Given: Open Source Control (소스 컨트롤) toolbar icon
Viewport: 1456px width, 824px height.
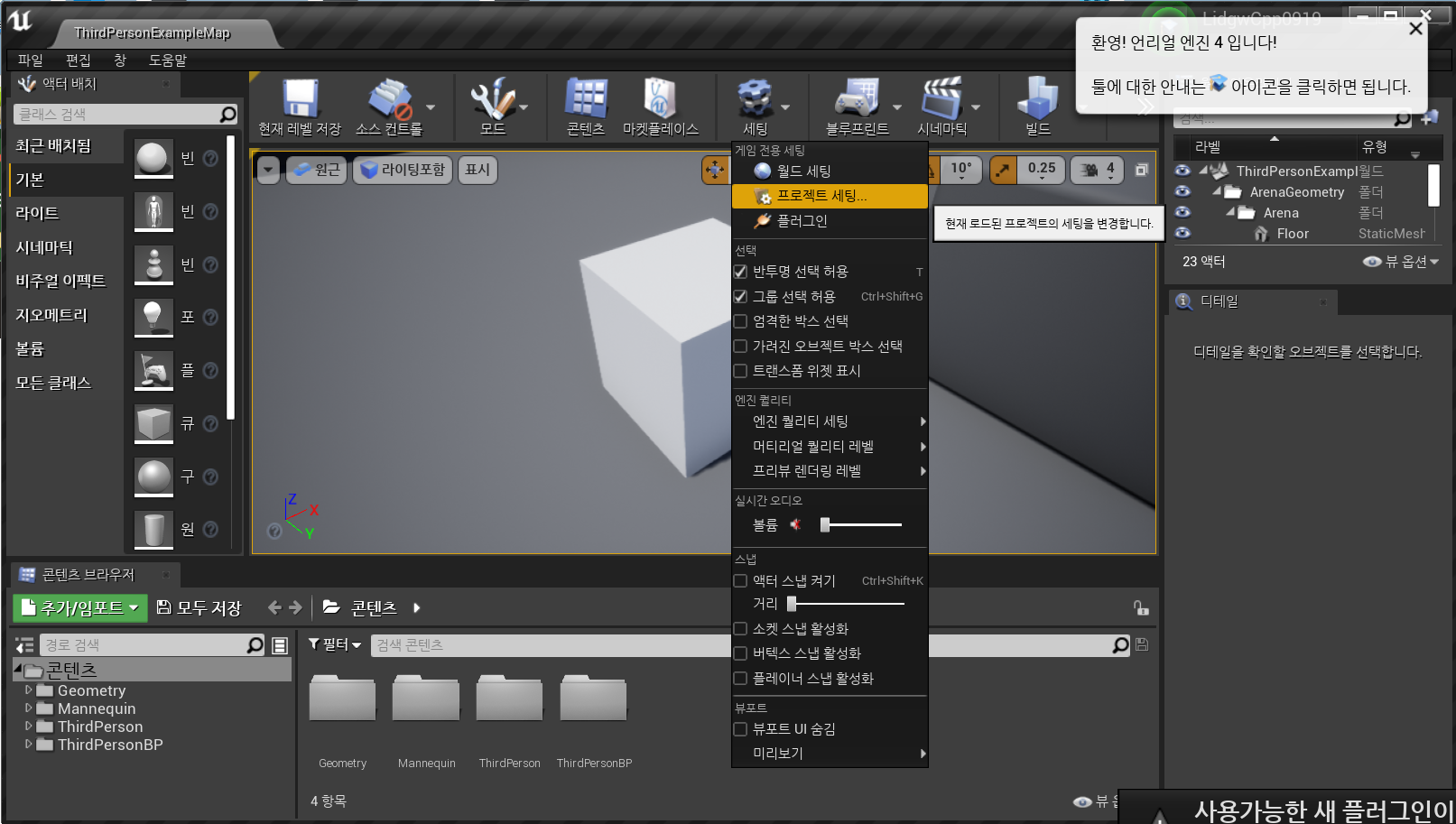Looking at the screenshot, I should (389, 97).
